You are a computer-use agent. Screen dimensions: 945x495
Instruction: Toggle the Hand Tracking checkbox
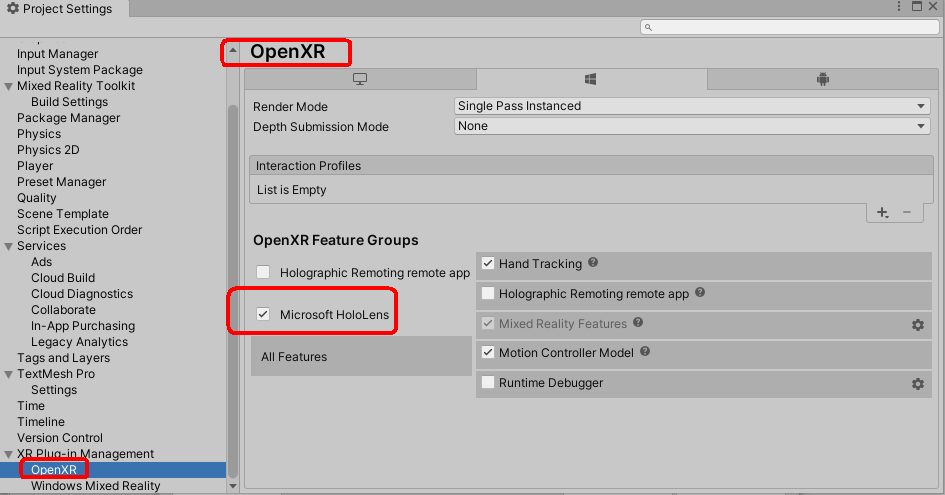coord(488,263)
